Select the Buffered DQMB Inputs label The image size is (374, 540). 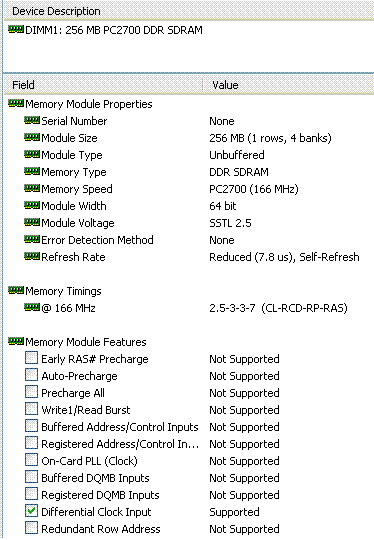[95, 478]
